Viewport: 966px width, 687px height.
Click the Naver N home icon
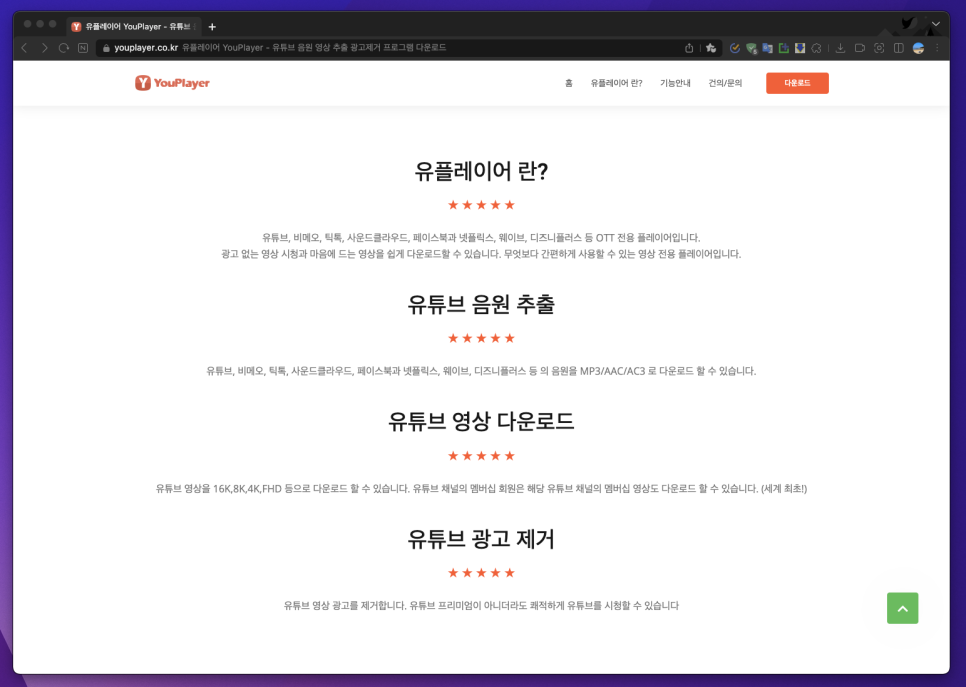pos(83,48)
